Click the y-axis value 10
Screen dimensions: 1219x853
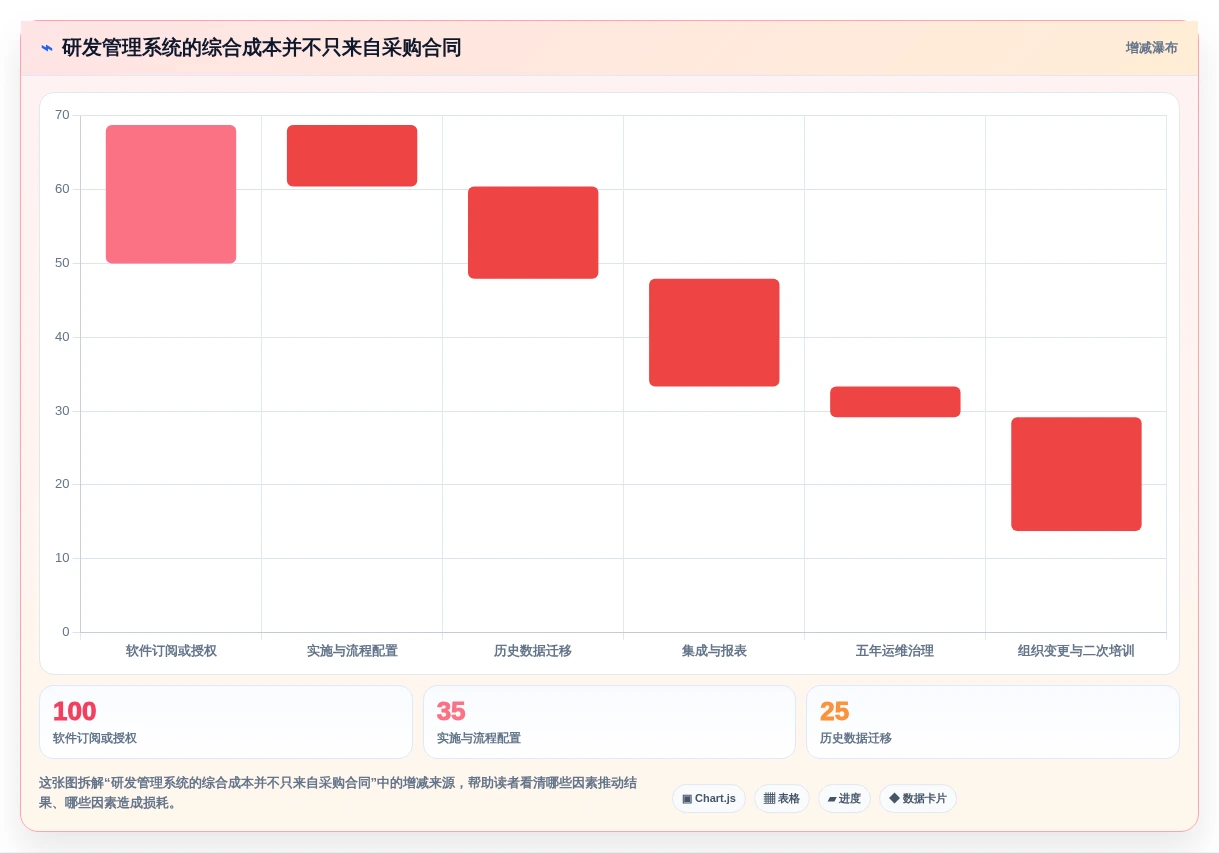(x=62, y=558)
